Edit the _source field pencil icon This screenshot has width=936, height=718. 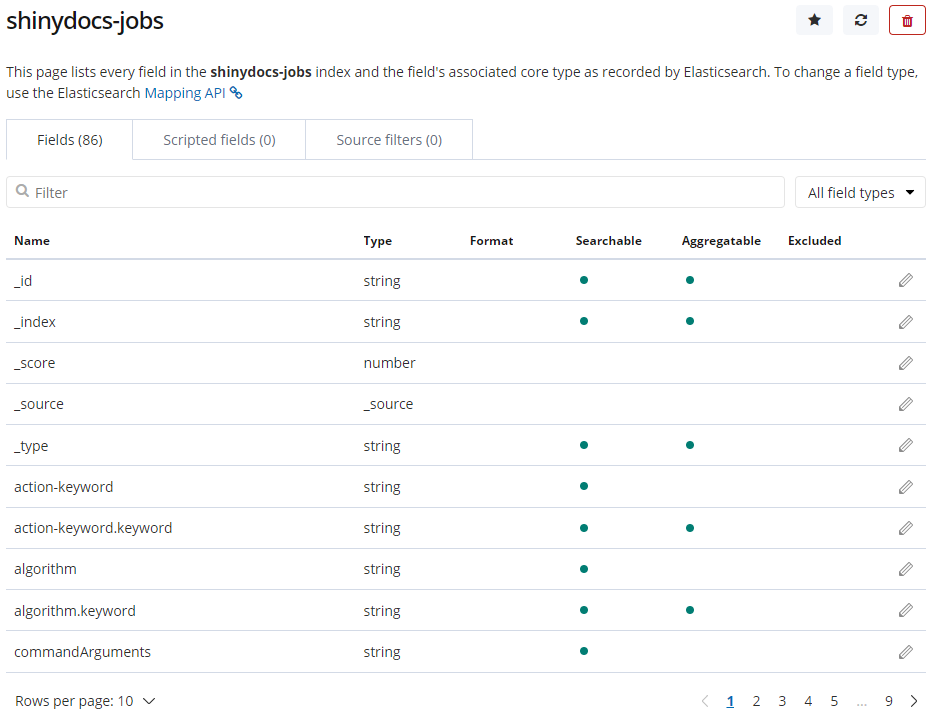pyautogui.click(x=905, y=404)
